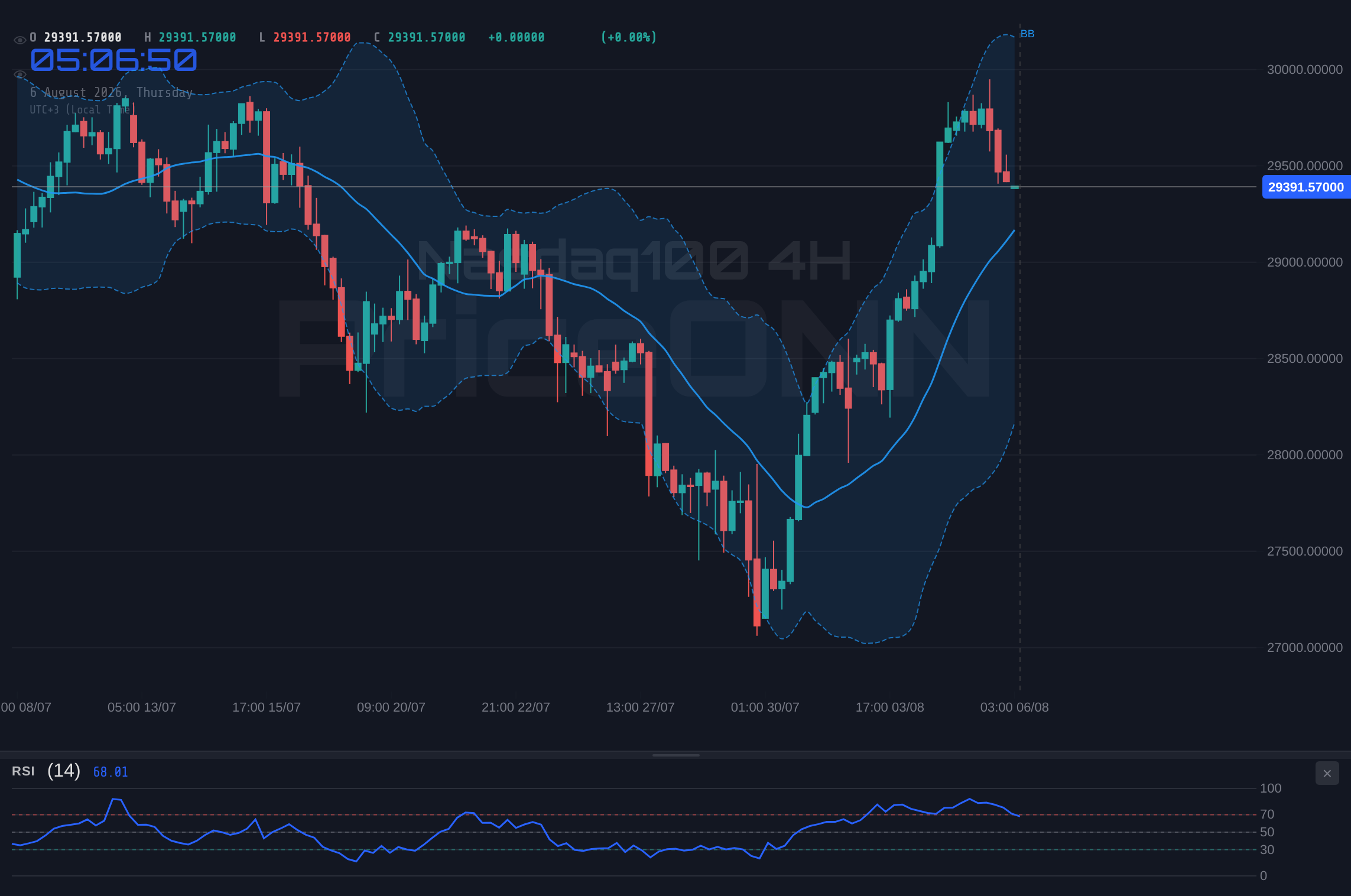Click the 17:00 03/08 time axis label
The image size is (1351, 896).
point(890,707)
